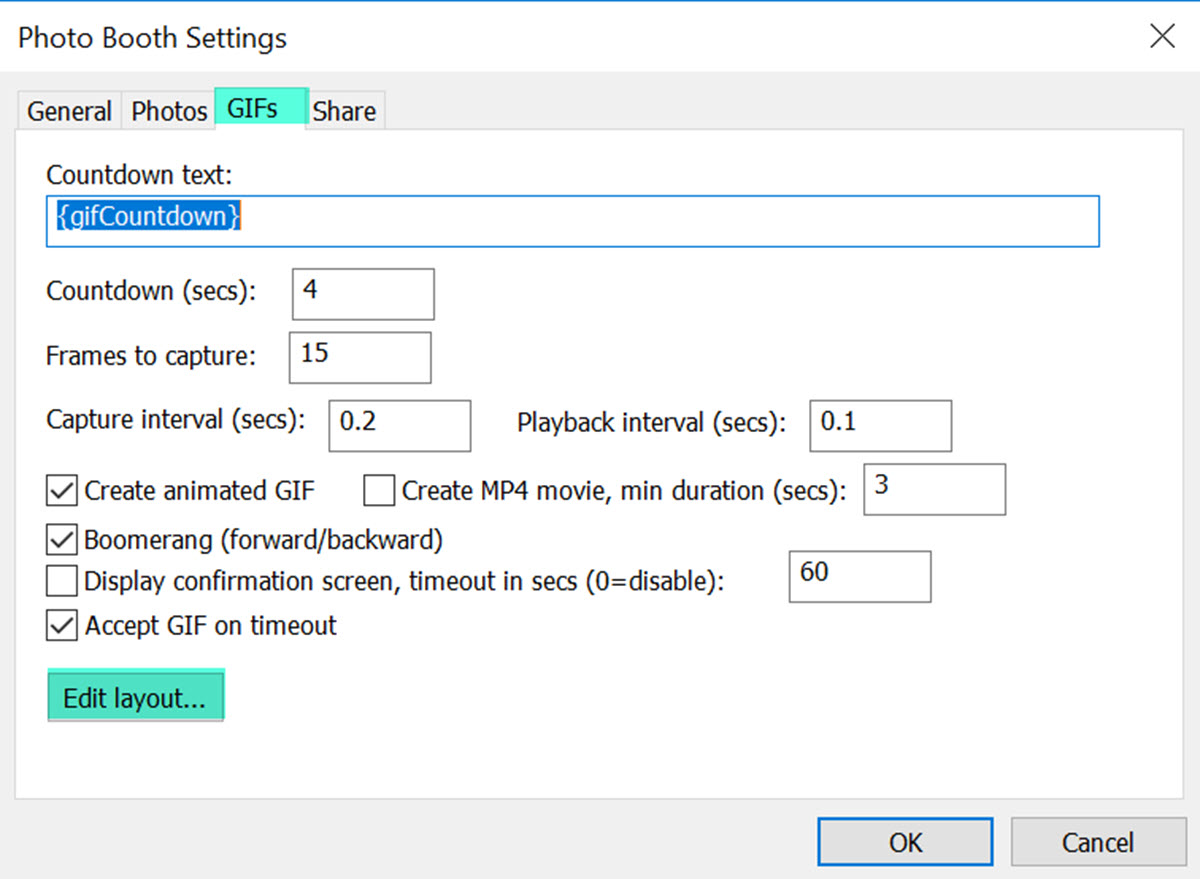The image size is (1200, 879).
Task: Go to the Share tab
Action: click(344, 111)
